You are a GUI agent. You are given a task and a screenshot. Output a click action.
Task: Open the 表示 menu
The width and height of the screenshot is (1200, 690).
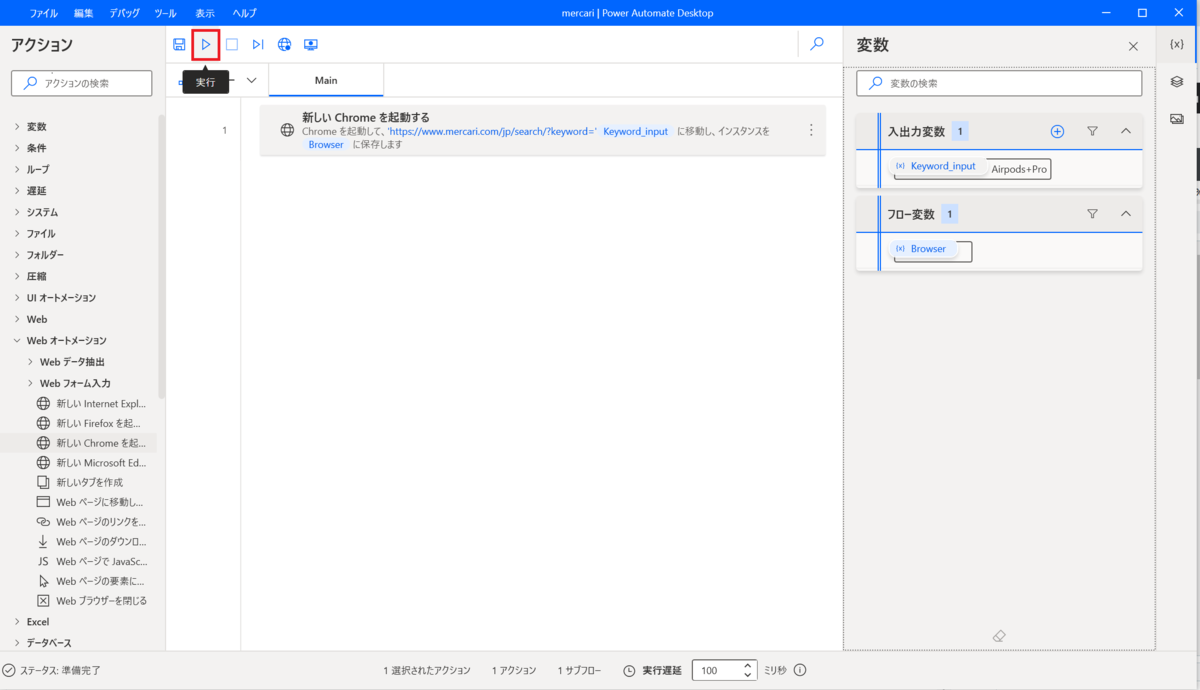point(205,13)
